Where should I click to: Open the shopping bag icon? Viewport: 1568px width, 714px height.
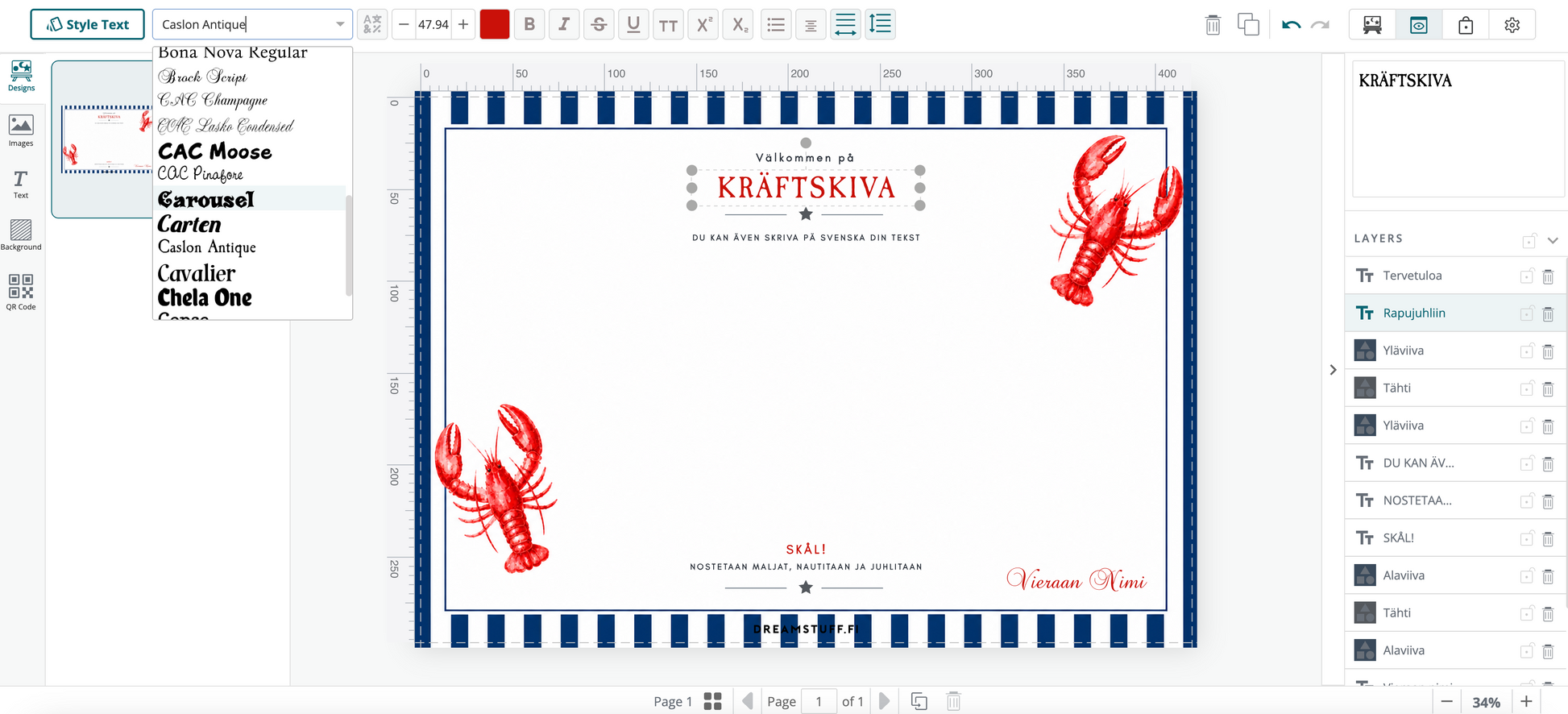(1466, 25)
